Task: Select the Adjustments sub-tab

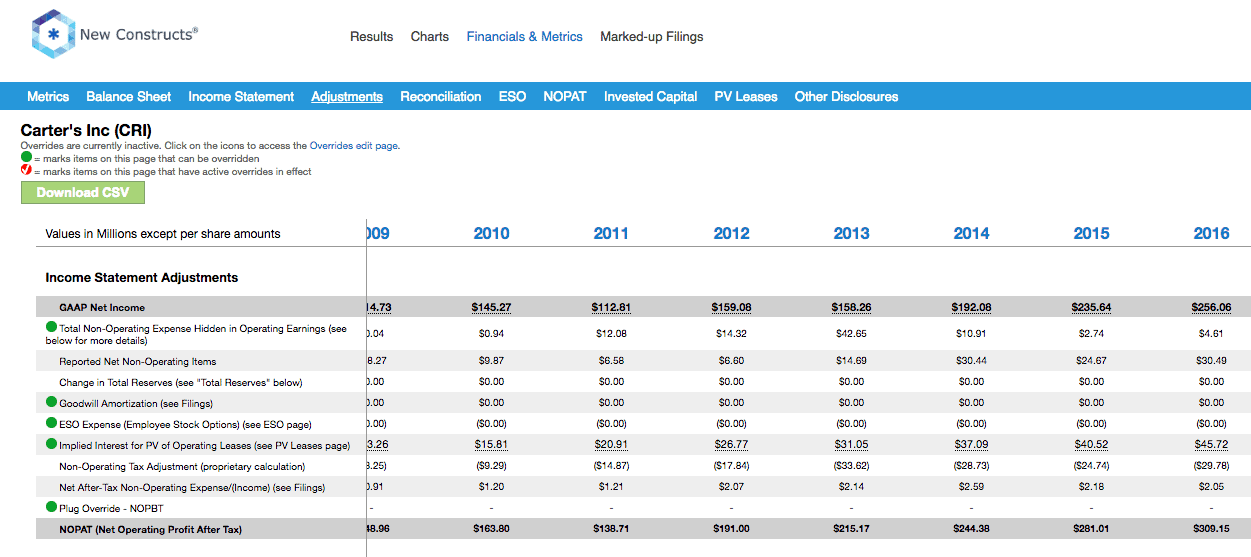Action: tap(347, 96)
